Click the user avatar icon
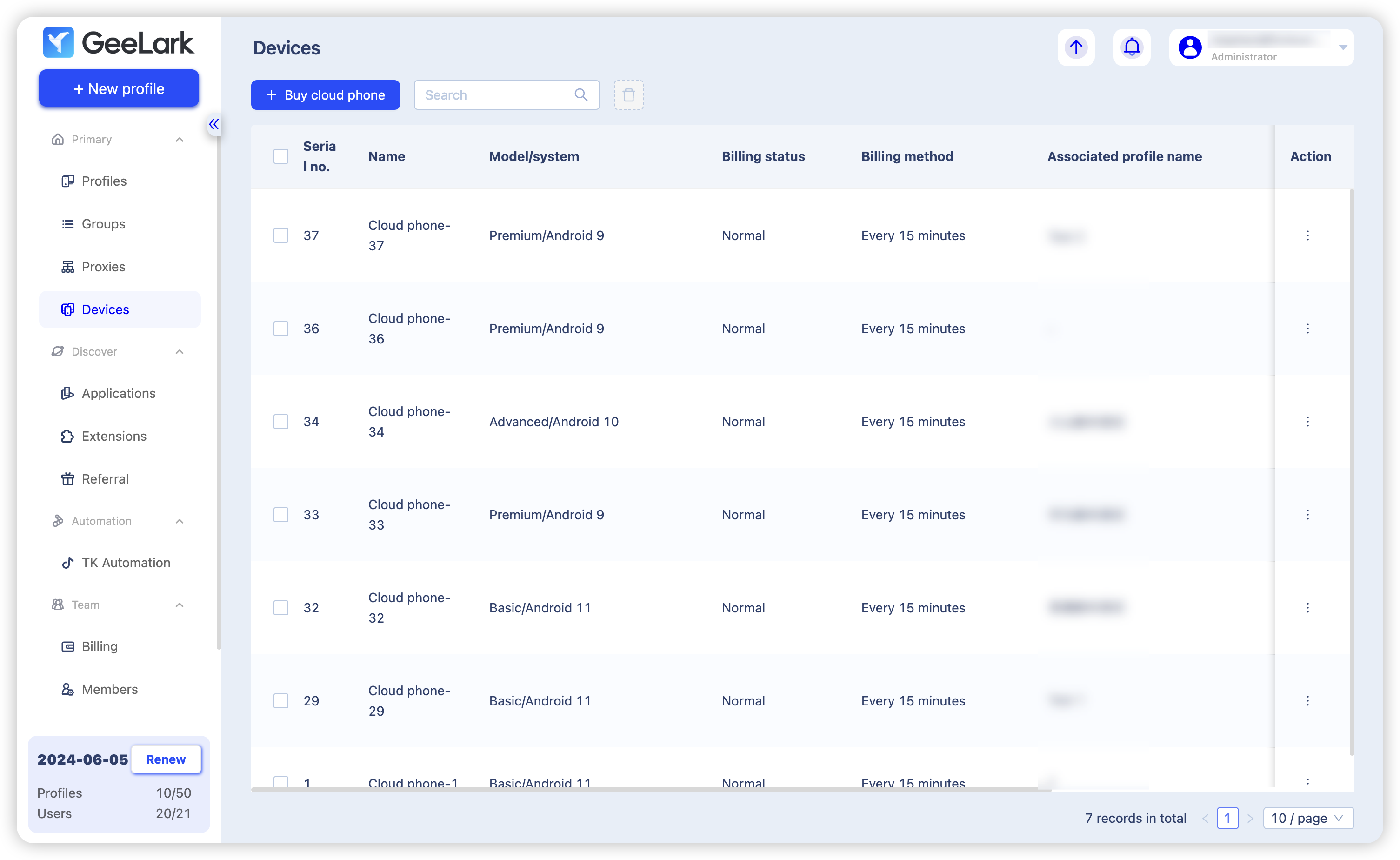1400x860 pixels. coord(1189,47)
